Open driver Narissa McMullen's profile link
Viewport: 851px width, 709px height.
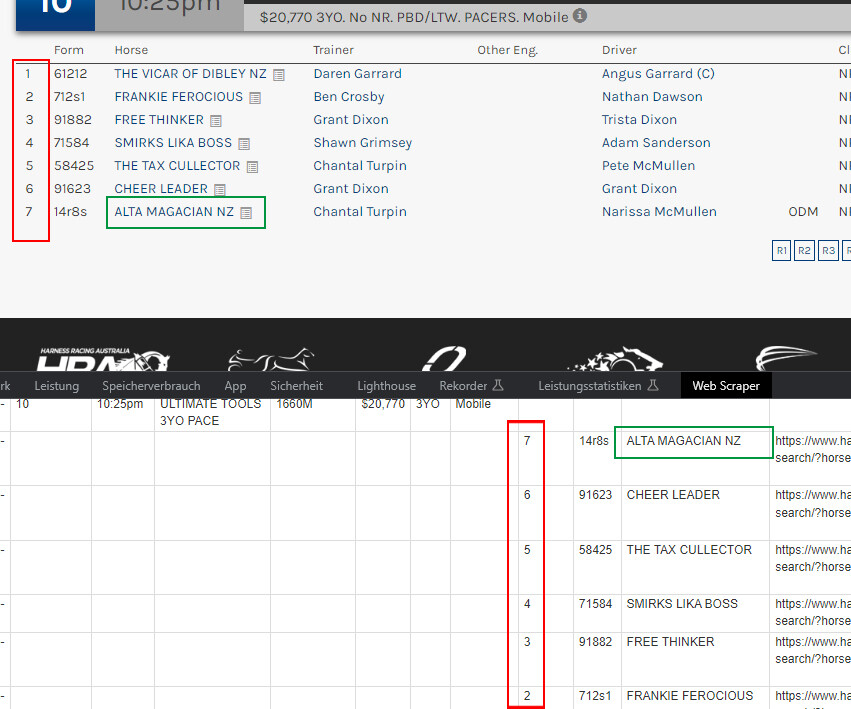[659, 212]
